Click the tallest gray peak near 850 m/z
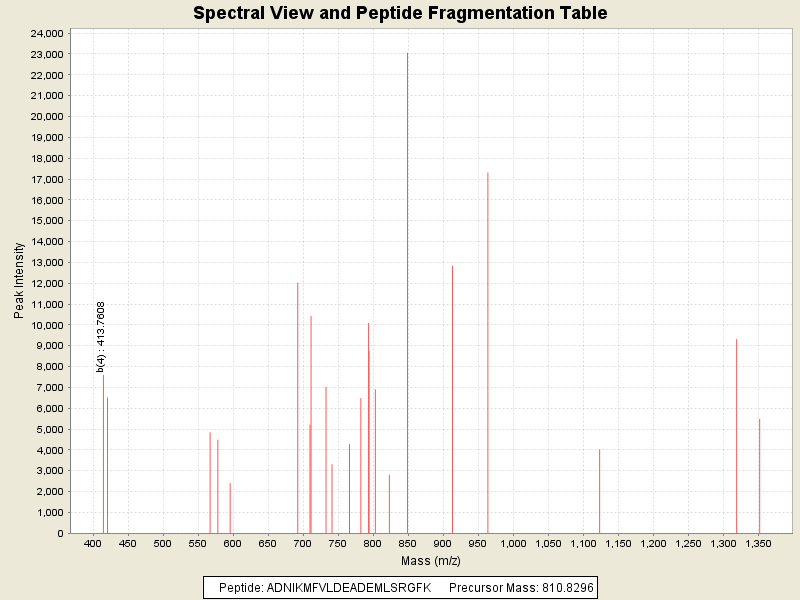The height and width of the screenshot is (600, 800). [x=407, y=300]
